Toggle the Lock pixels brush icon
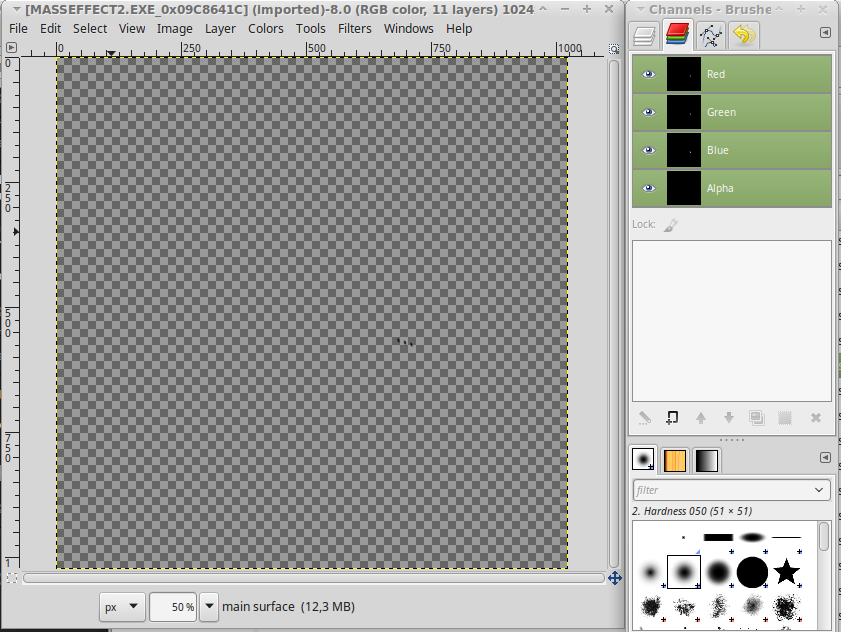 670,225
